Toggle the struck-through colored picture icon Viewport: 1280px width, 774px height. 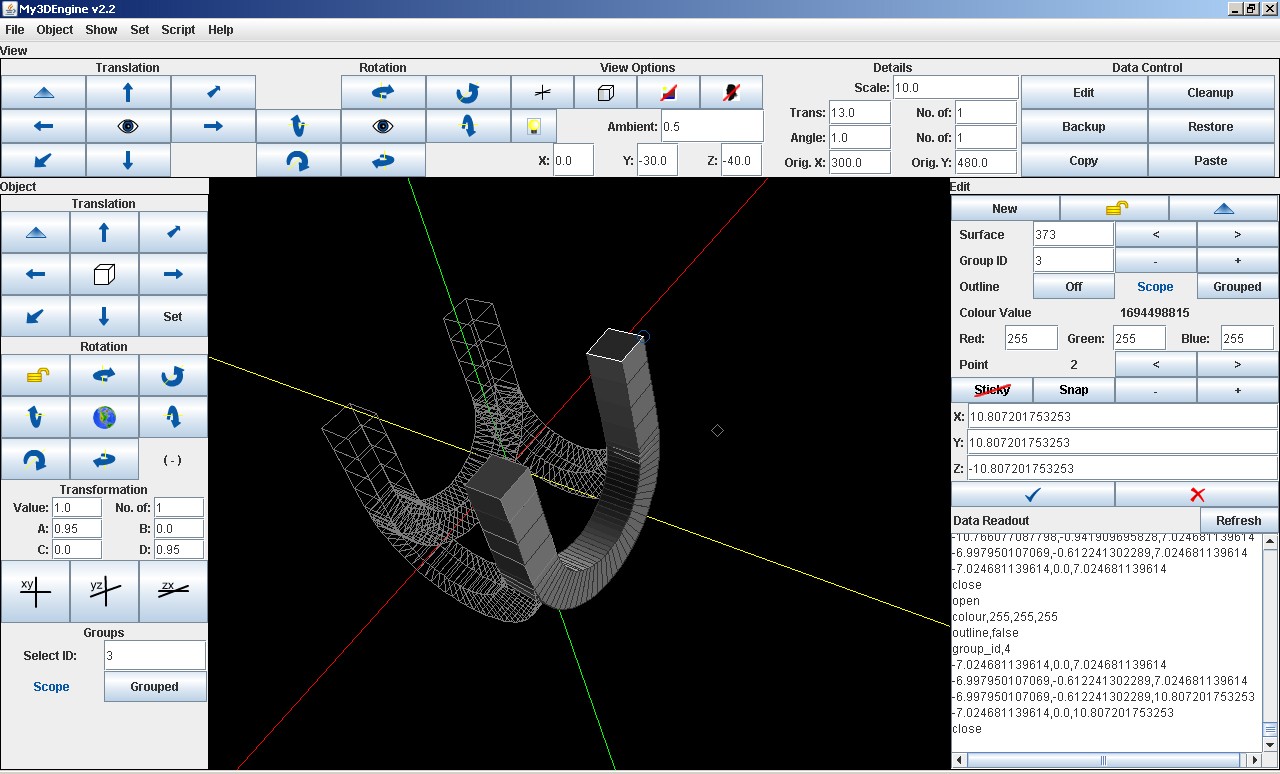click(x=668, y=92)
